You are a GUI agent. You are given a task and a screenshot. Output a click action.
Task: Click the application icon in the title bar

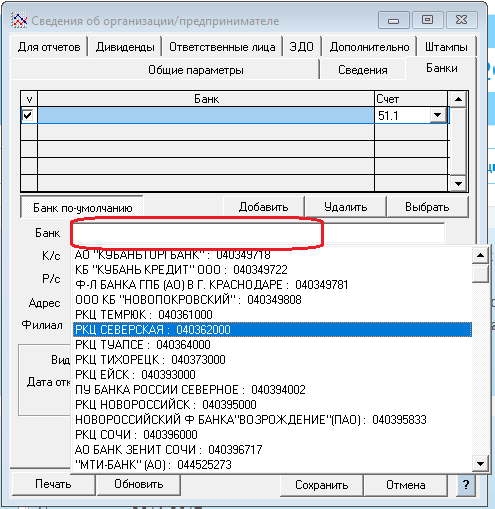coord(19,20)
